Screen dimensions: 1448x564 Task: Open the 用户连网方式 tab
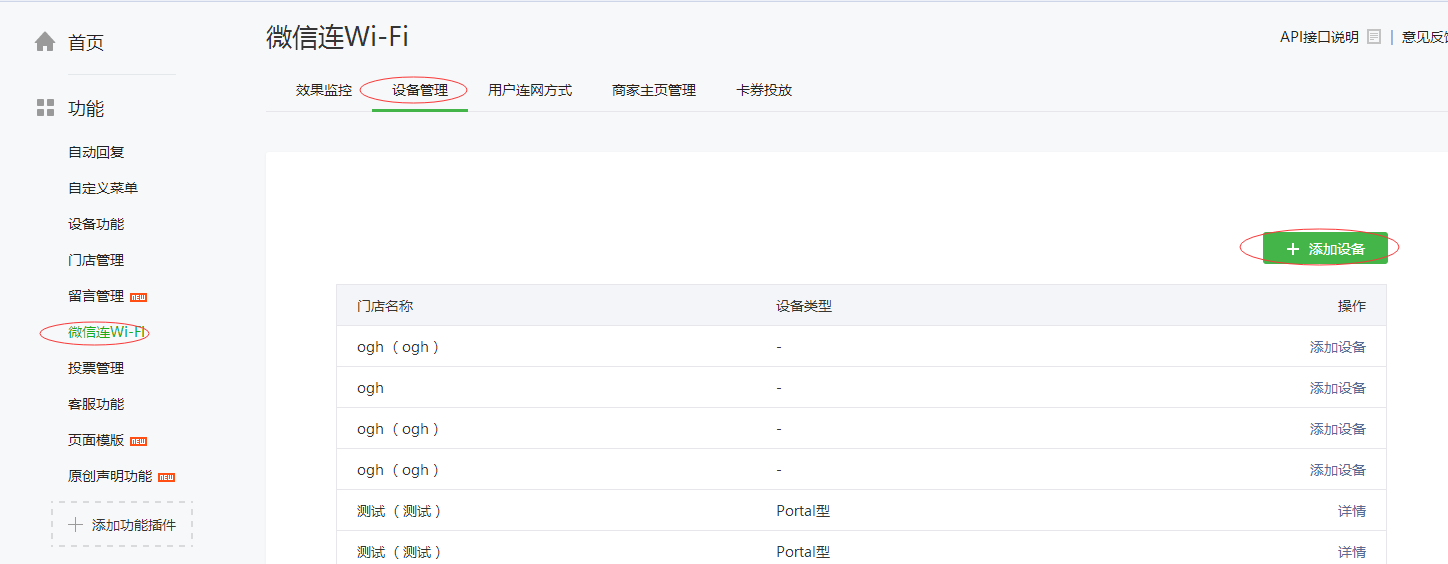(530, 90)
